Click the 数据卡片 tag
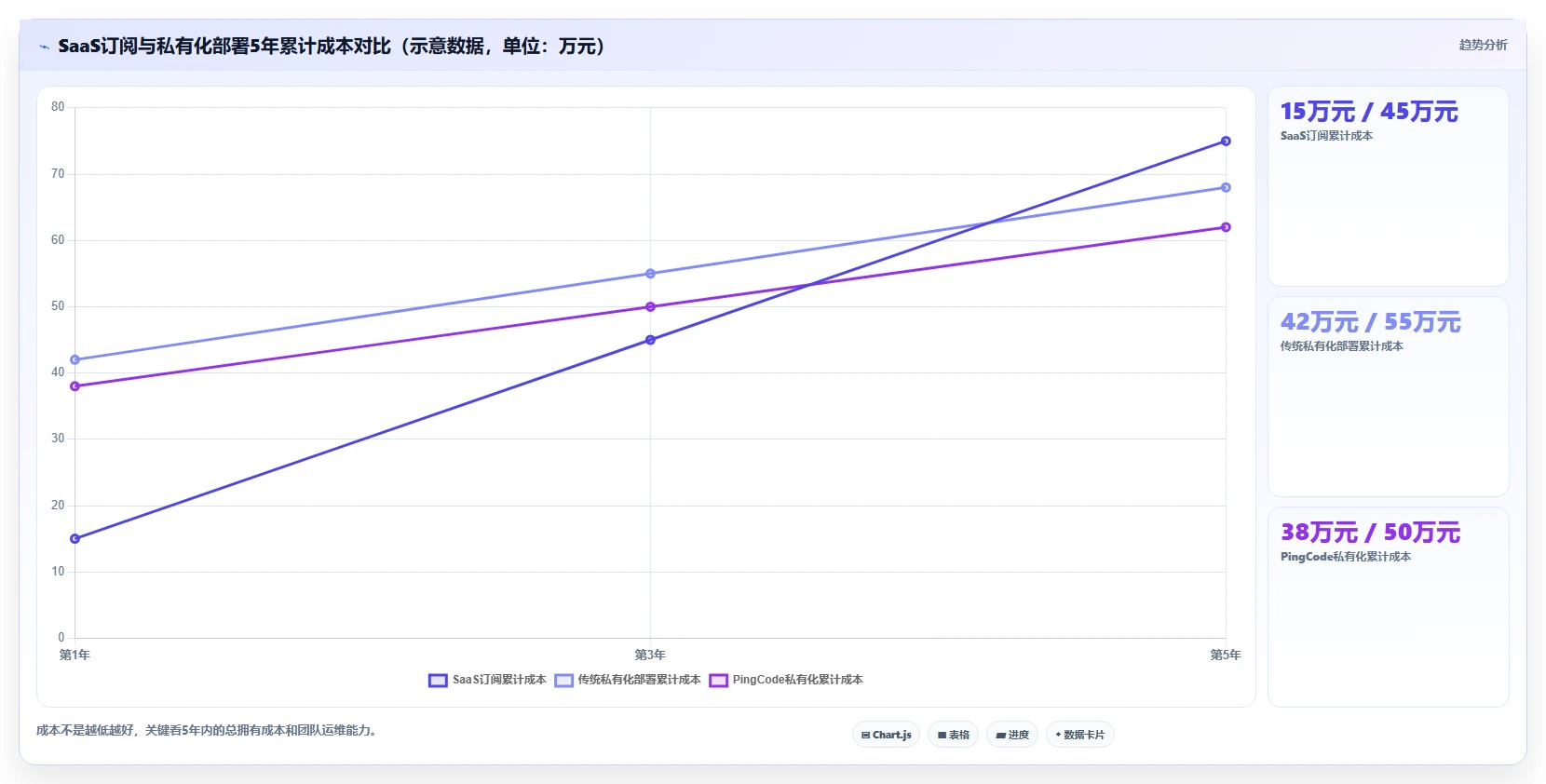This screenshot has height=784, width=1546. coord(1080,735)
